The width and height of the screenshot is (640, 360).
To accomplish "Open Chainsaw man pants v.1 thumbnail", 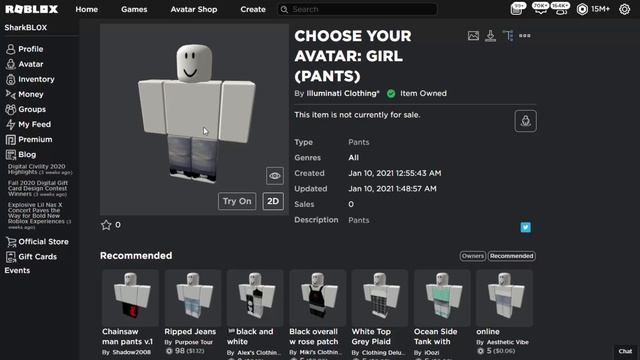I will click(131, 298).
